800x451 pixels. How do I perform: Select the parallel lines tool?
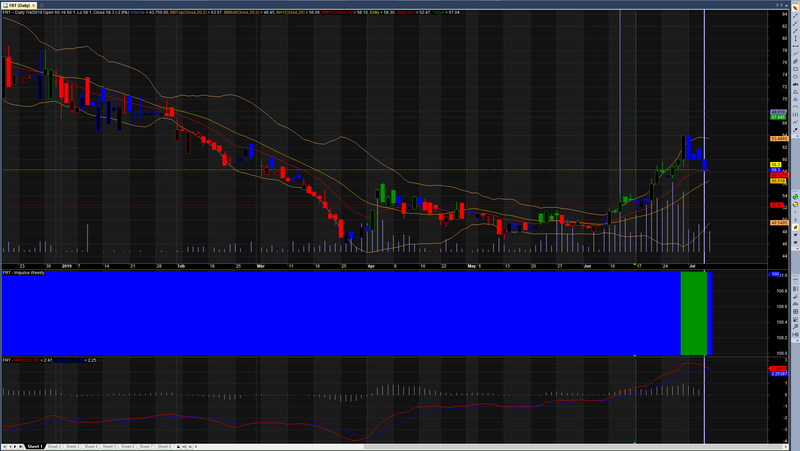point(795,54)
